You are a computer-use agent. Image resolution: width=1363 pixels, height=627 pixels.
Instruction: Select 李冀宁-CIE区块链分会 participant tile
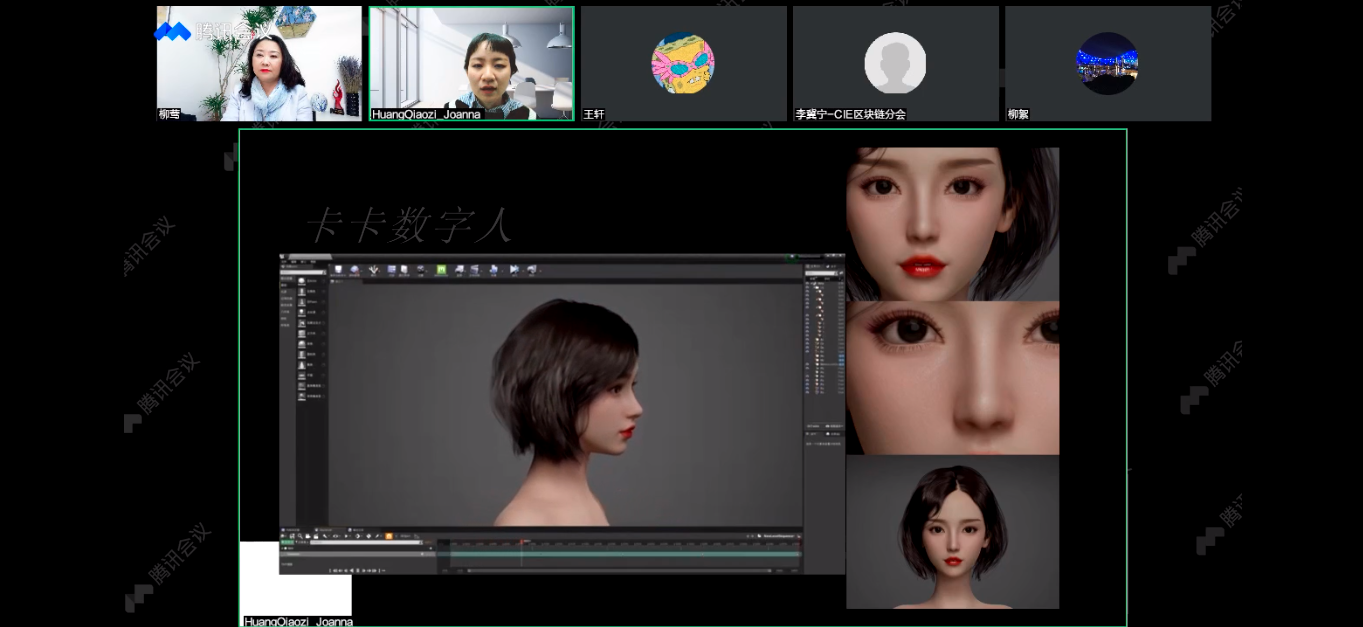[895, 63]
